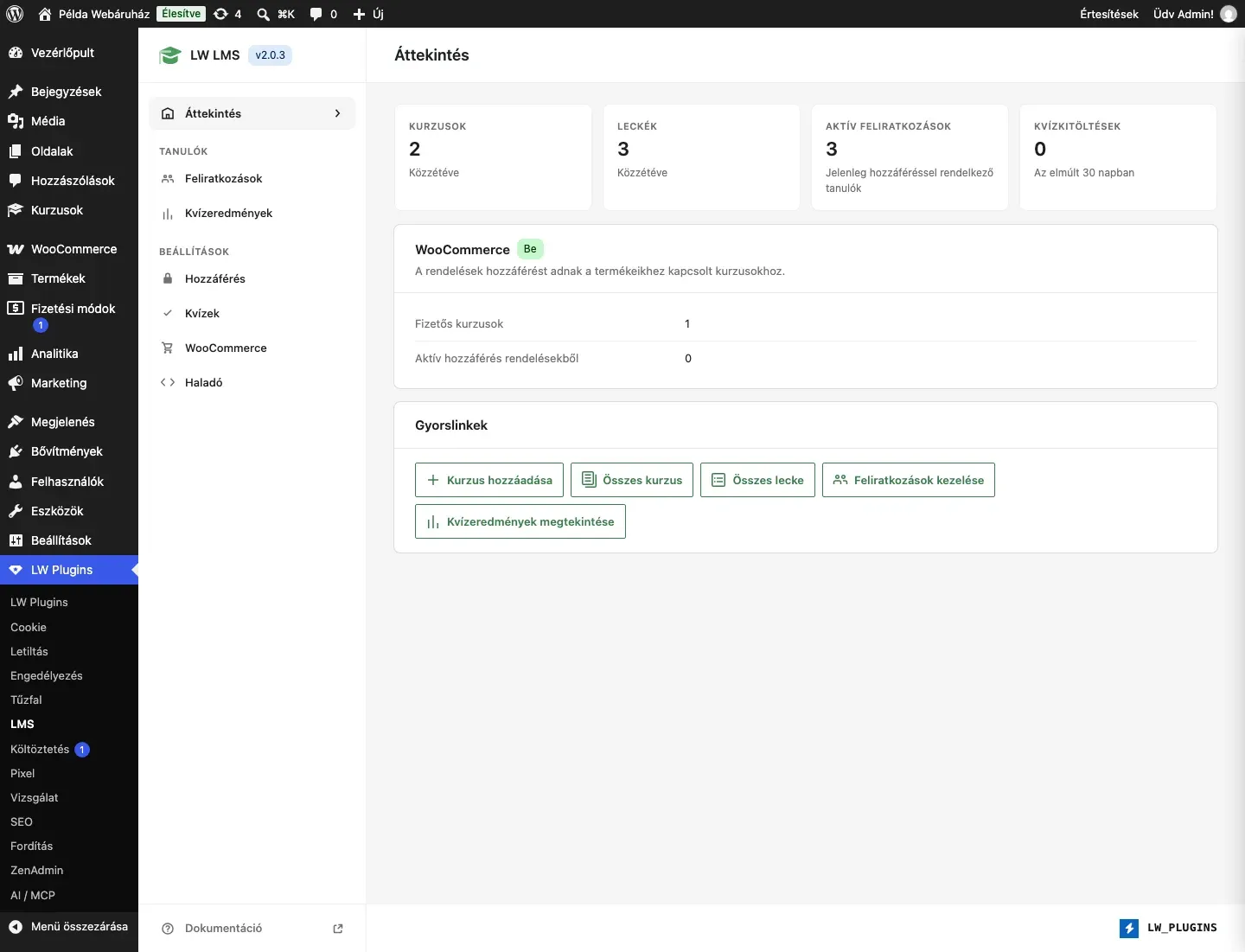Click the Bejegyzések pin icon

click(x=16, y=92)
